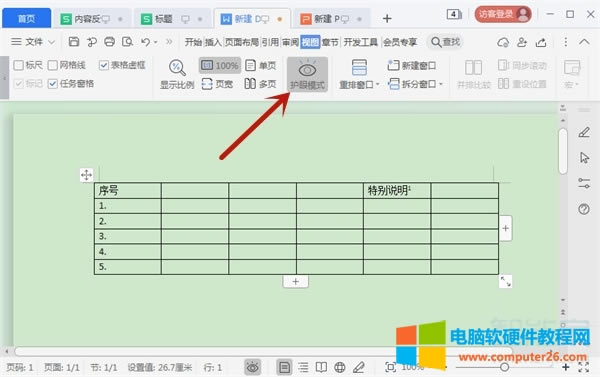Expand the 重排窗口 dropdown

coord(378,84)
